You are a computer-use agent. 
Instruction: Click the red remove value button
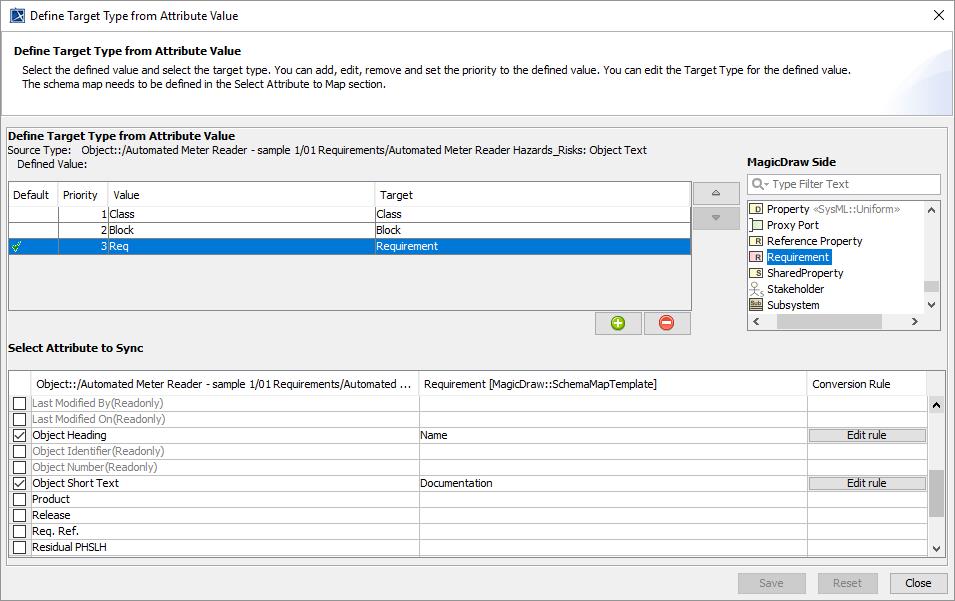(x=667, y=323)
